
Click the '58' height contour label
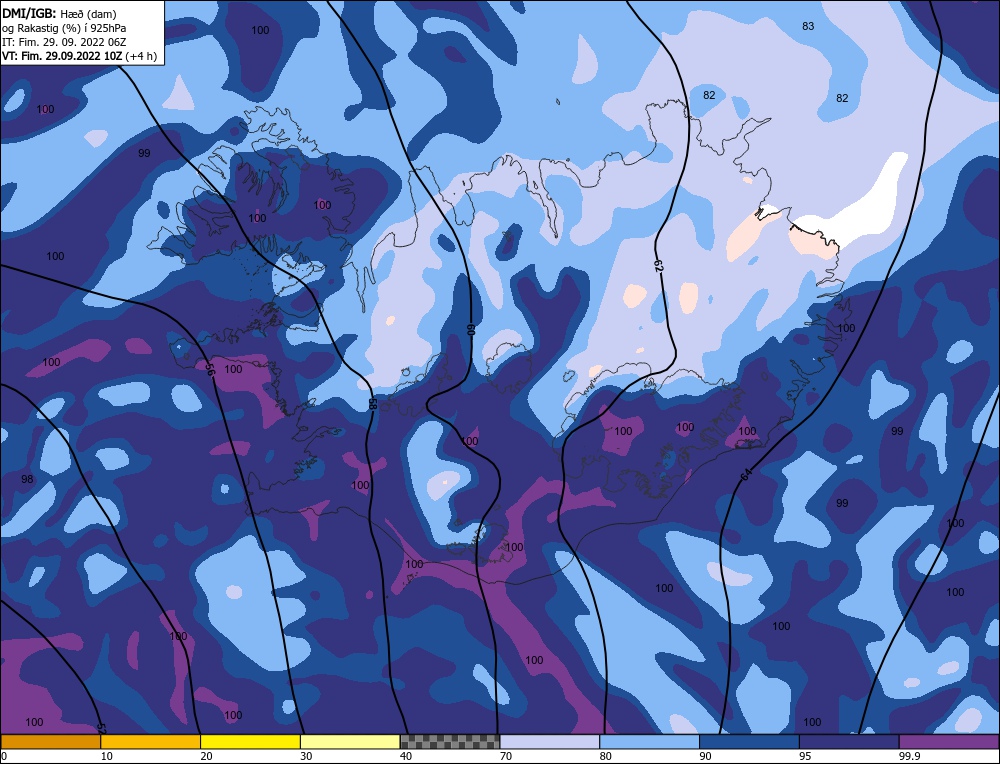point(372,404)
